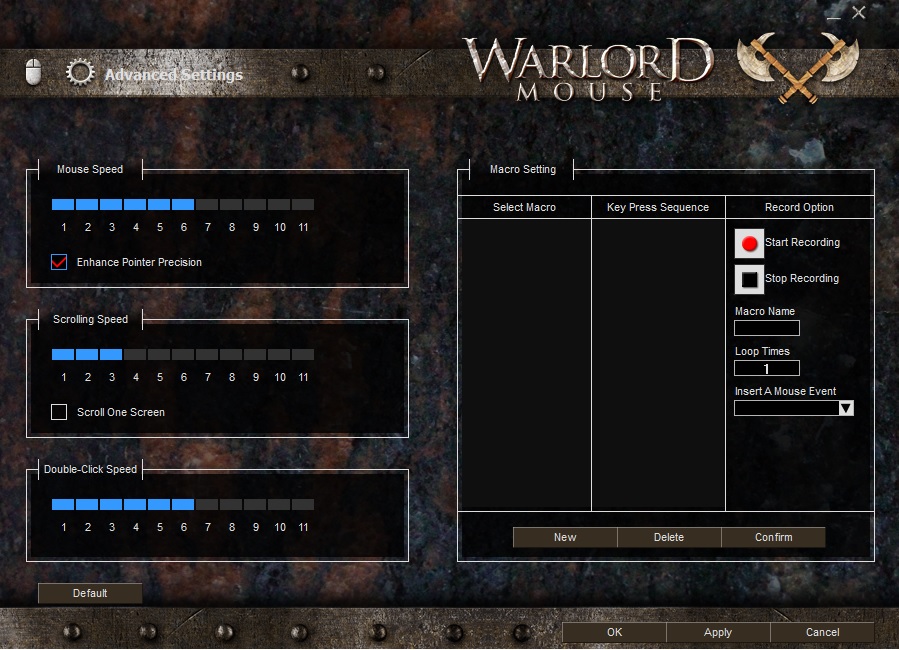This screenshot has height=650, width=899.
Task: Open the Advanced Settings gear icon
Action: coord(80,73)
